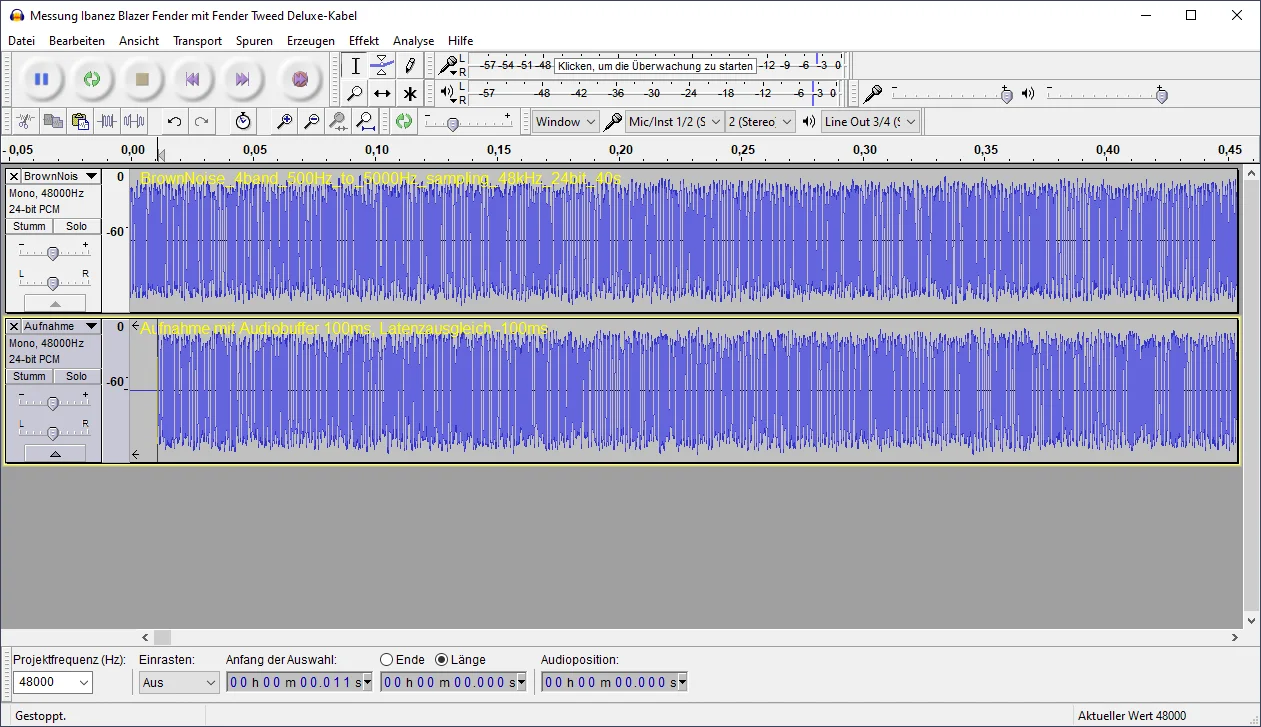This screenshot has width=1261, height=727.
Task: Open the Spuren menu
Action: click(x=254, y=41)
